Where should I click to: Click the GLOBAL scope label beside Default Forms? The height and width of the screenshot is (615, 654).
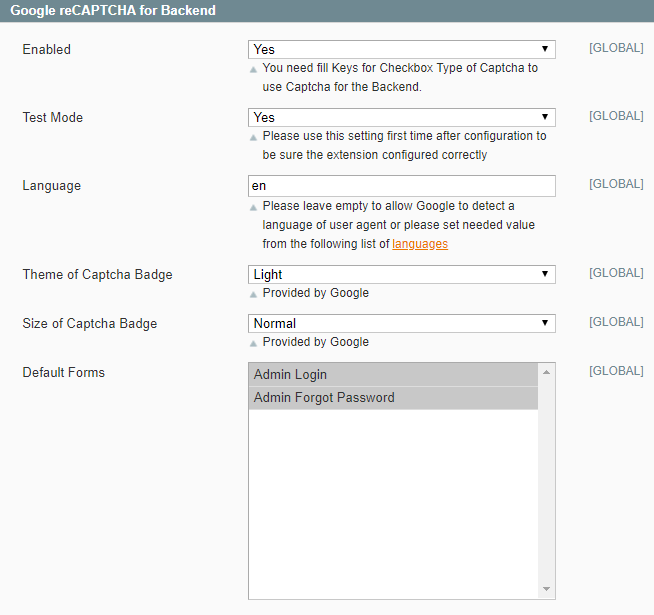[616, 371]
